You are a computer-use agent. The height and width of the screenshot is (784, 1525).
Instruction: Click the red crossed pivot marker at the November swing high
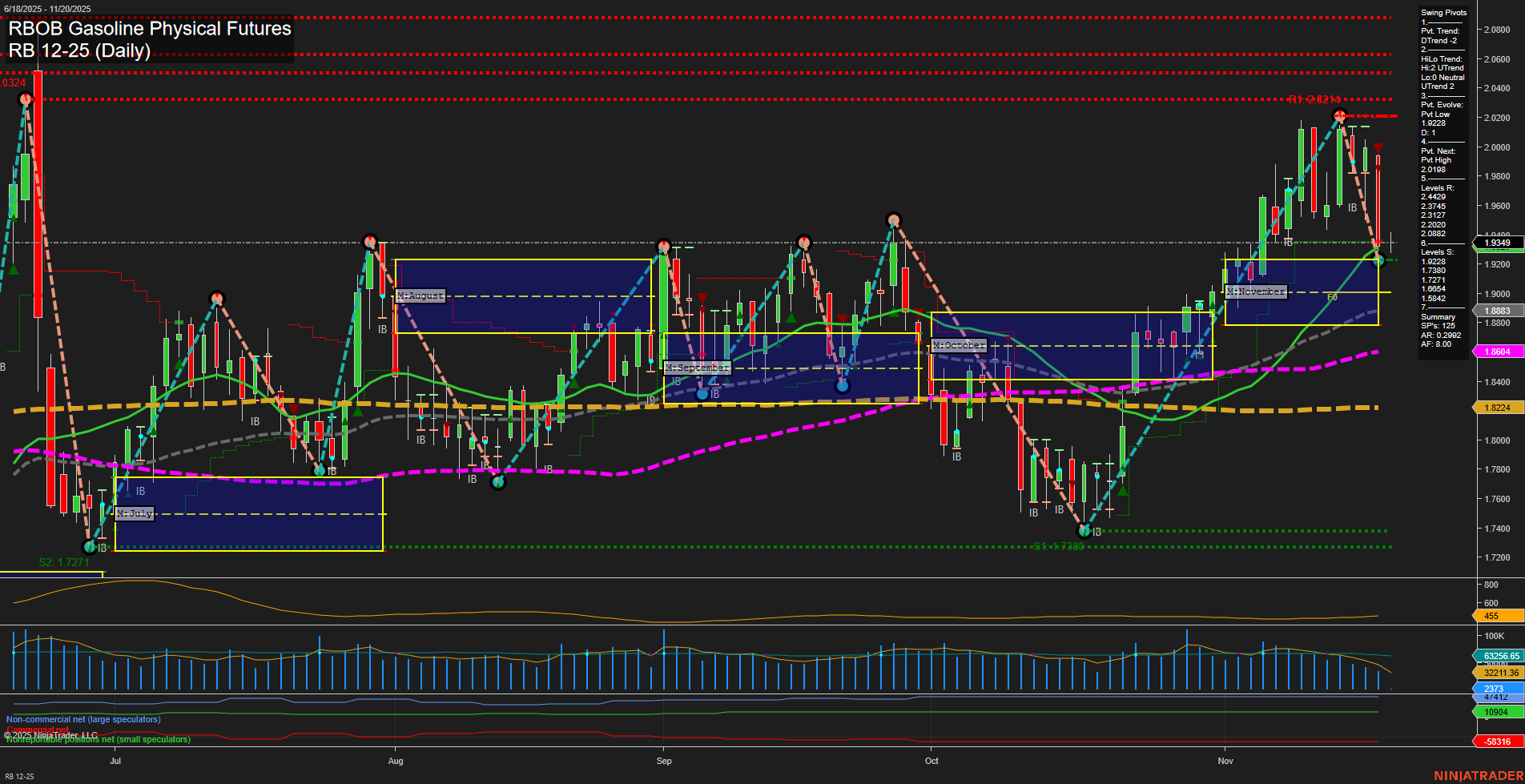pyautogui.click(x=1340, y=117)
